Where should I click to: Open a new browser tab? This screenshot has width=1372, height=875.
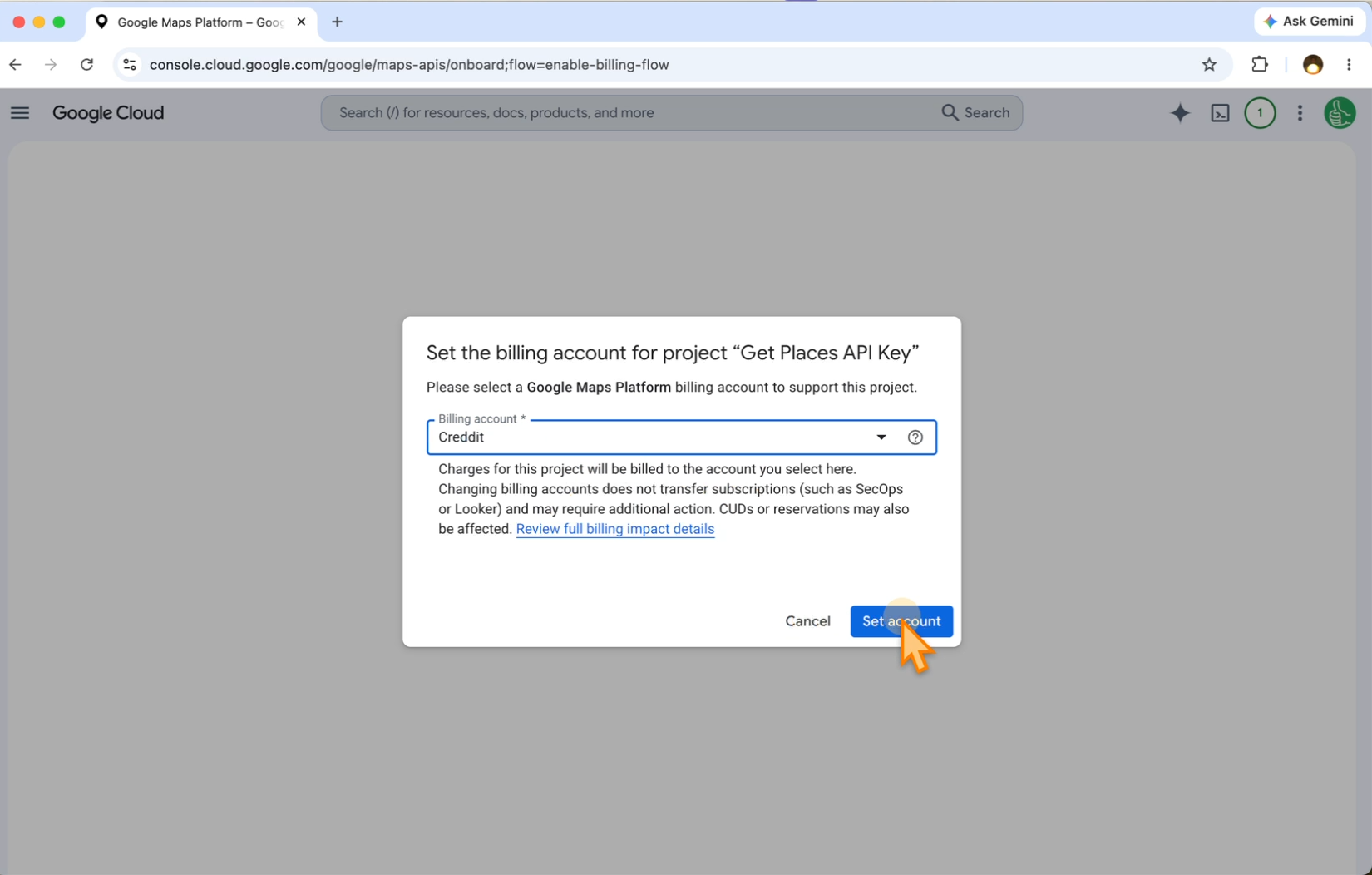pos(337,22)
